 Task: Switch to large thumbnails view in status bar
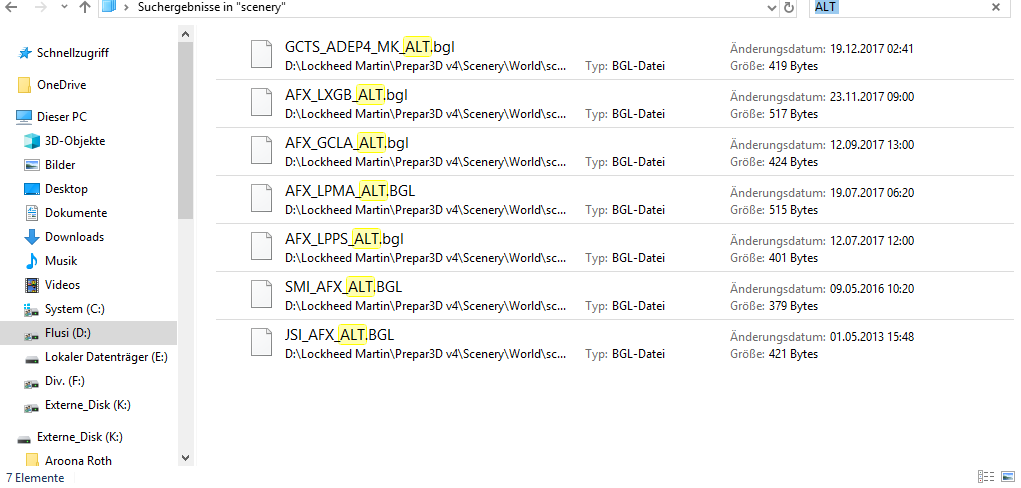tap(1006, 477)
